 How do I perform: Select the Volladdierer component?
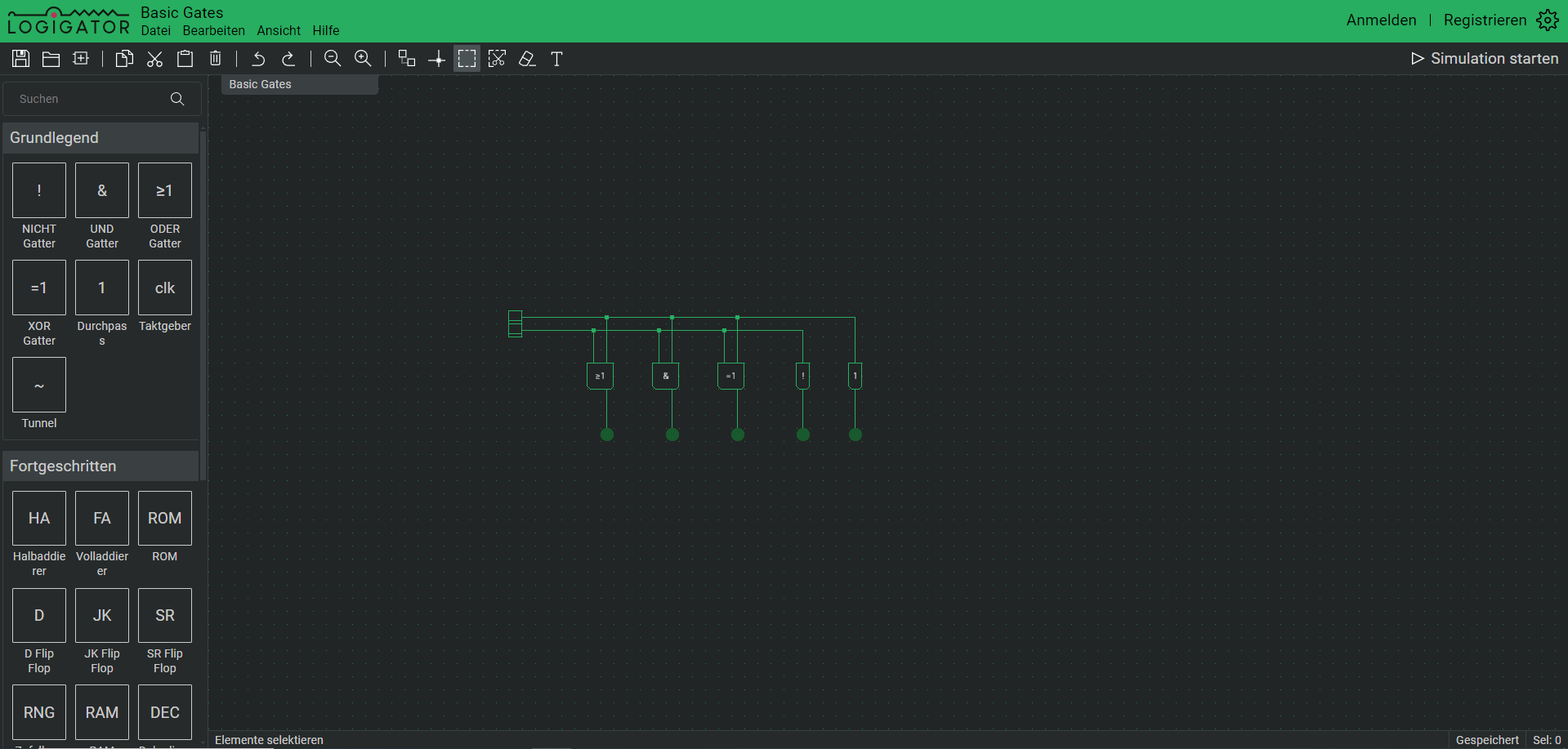[x=101, y=518]
